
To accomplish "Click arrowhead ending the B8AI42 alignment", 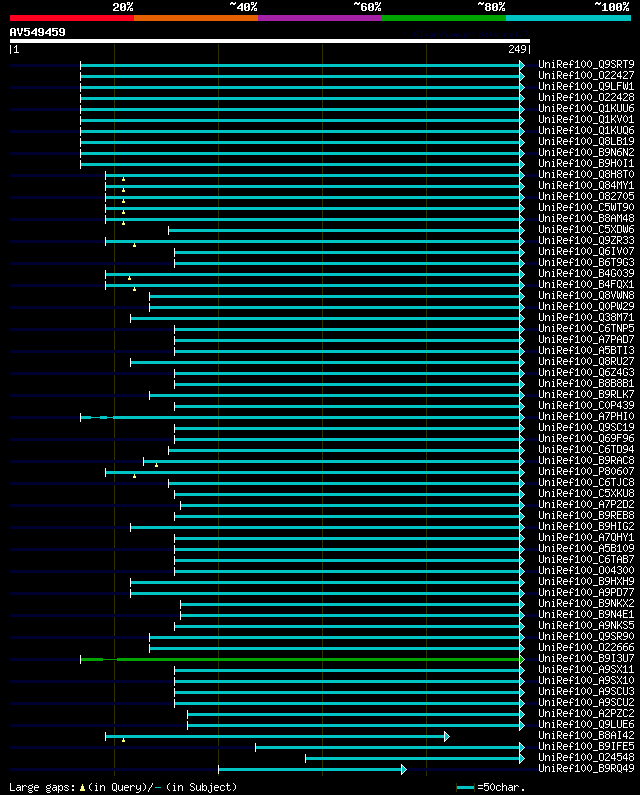I will point(447,736).
